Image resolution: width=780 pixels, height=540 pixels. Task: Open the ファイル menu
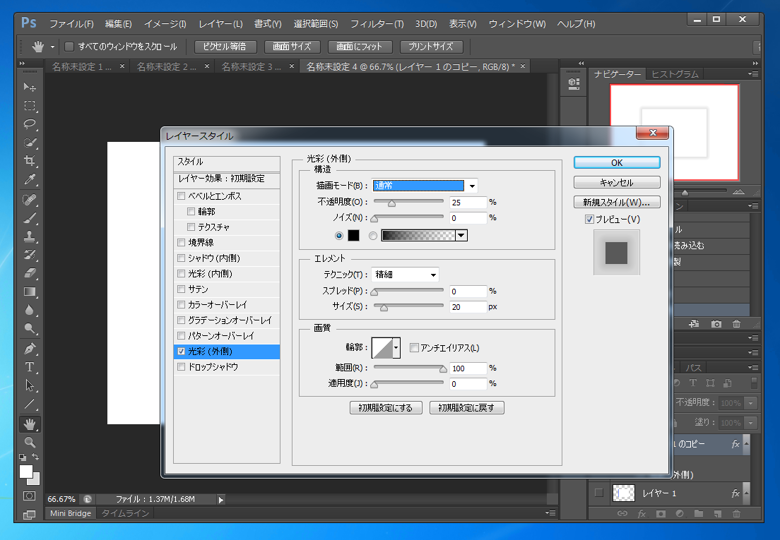(x=71, y=24)
